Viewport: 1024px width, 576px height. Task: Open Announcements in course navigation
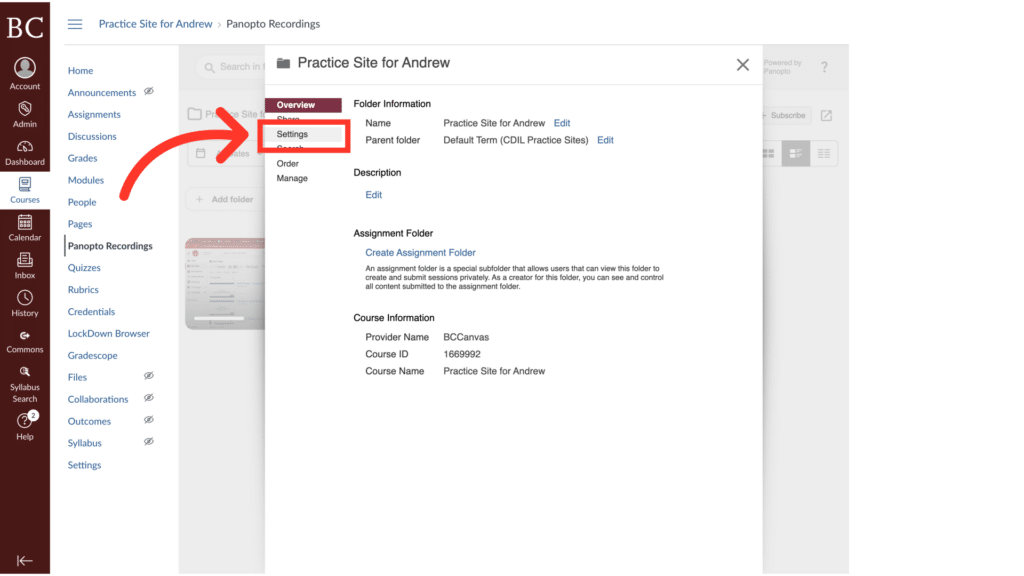click(x=102, y=93)
